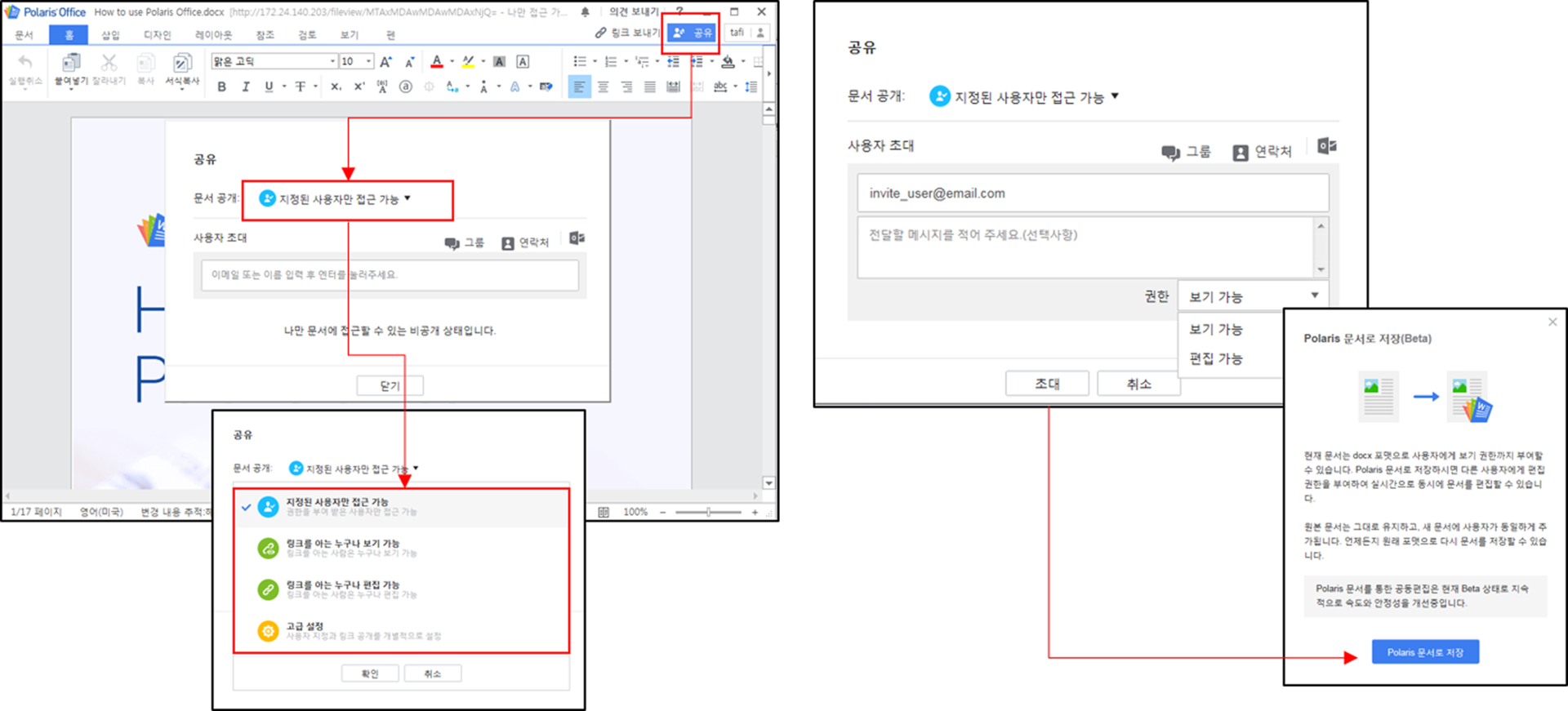Open the font name dropdown (맑은 고딕)

point(332,61)
